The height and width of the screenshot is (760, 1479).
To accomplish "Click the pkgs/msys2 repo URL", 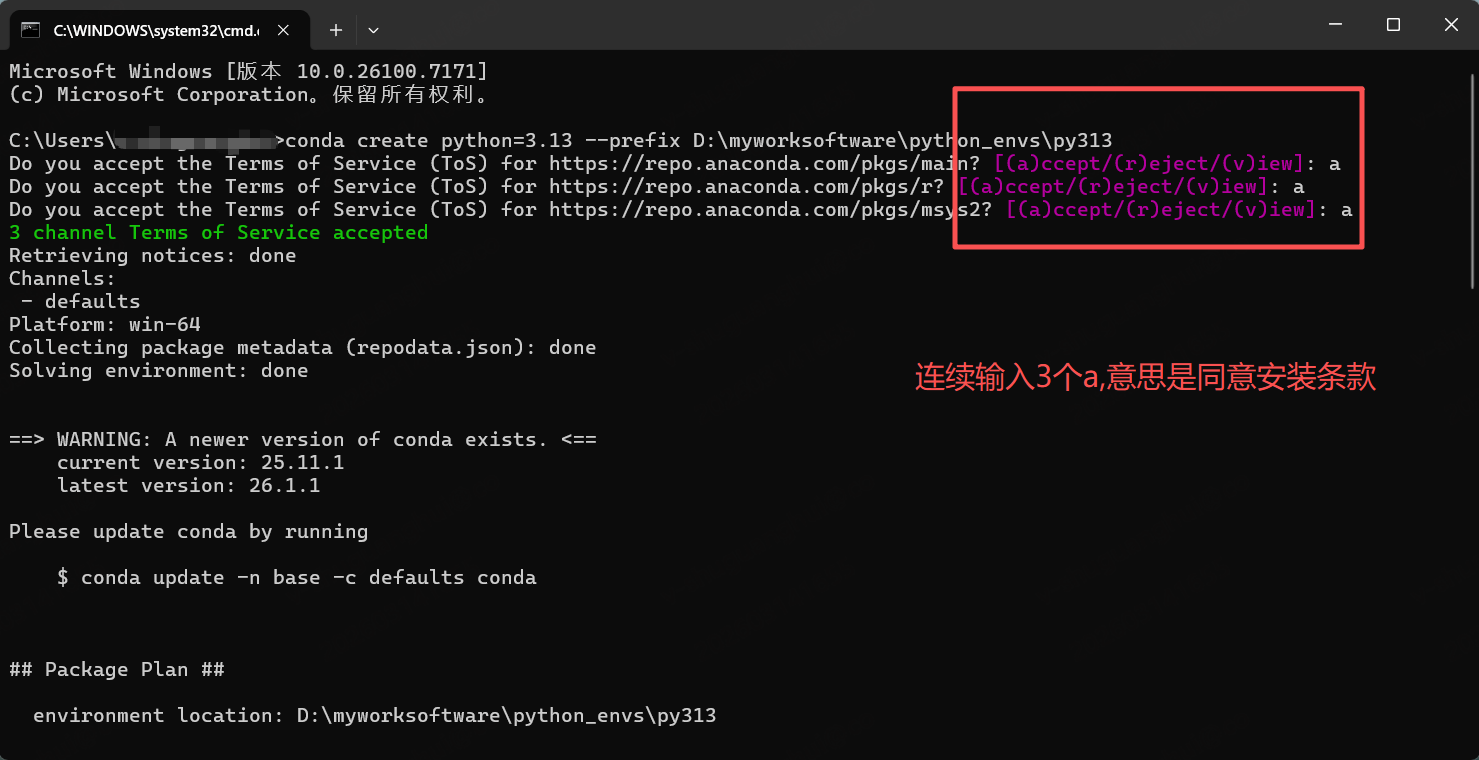I will tap(765, 209).
